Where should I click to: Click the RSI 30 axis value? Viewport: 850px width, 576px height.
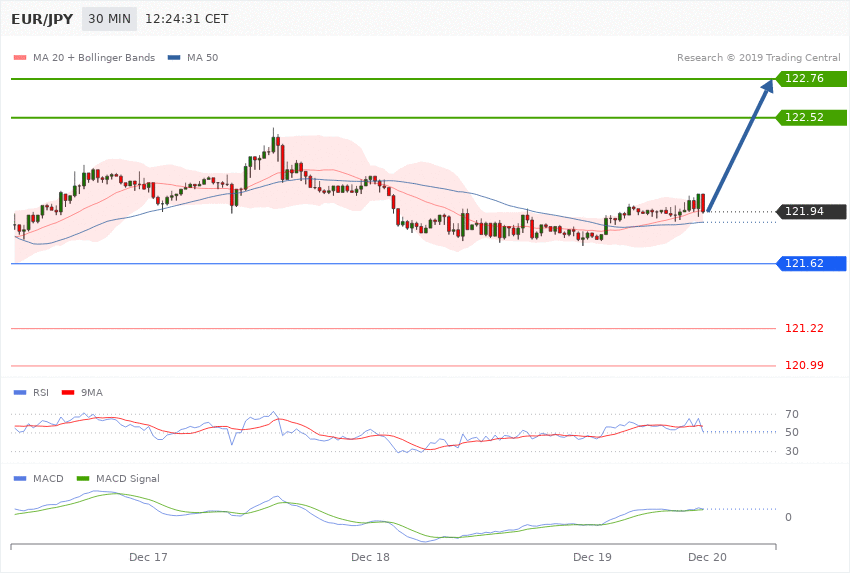pyautogui.click(x=791, y=451)
